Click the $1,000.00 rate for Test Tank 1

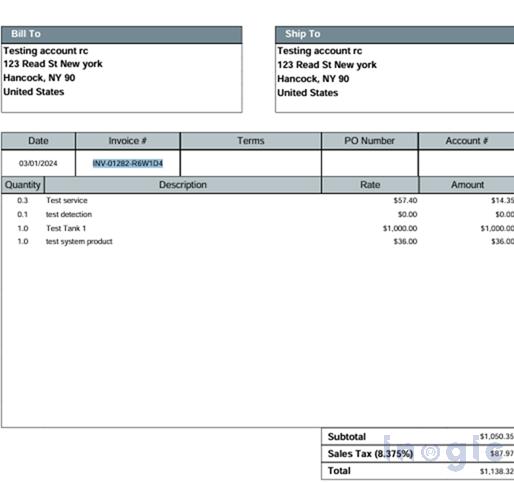400,228
